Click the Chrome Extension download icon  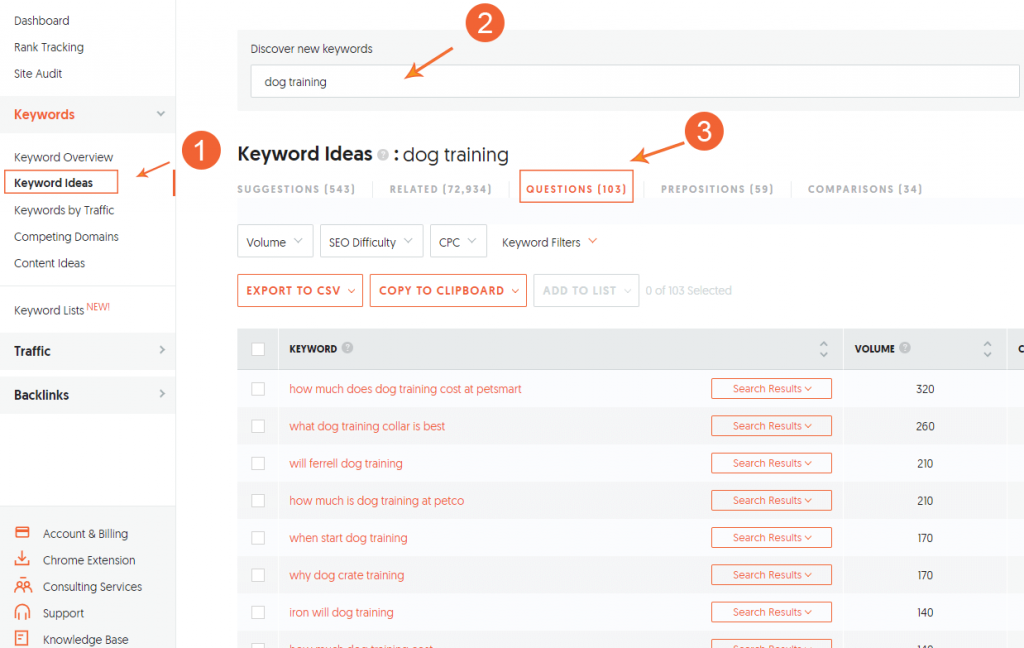point(22,559)
